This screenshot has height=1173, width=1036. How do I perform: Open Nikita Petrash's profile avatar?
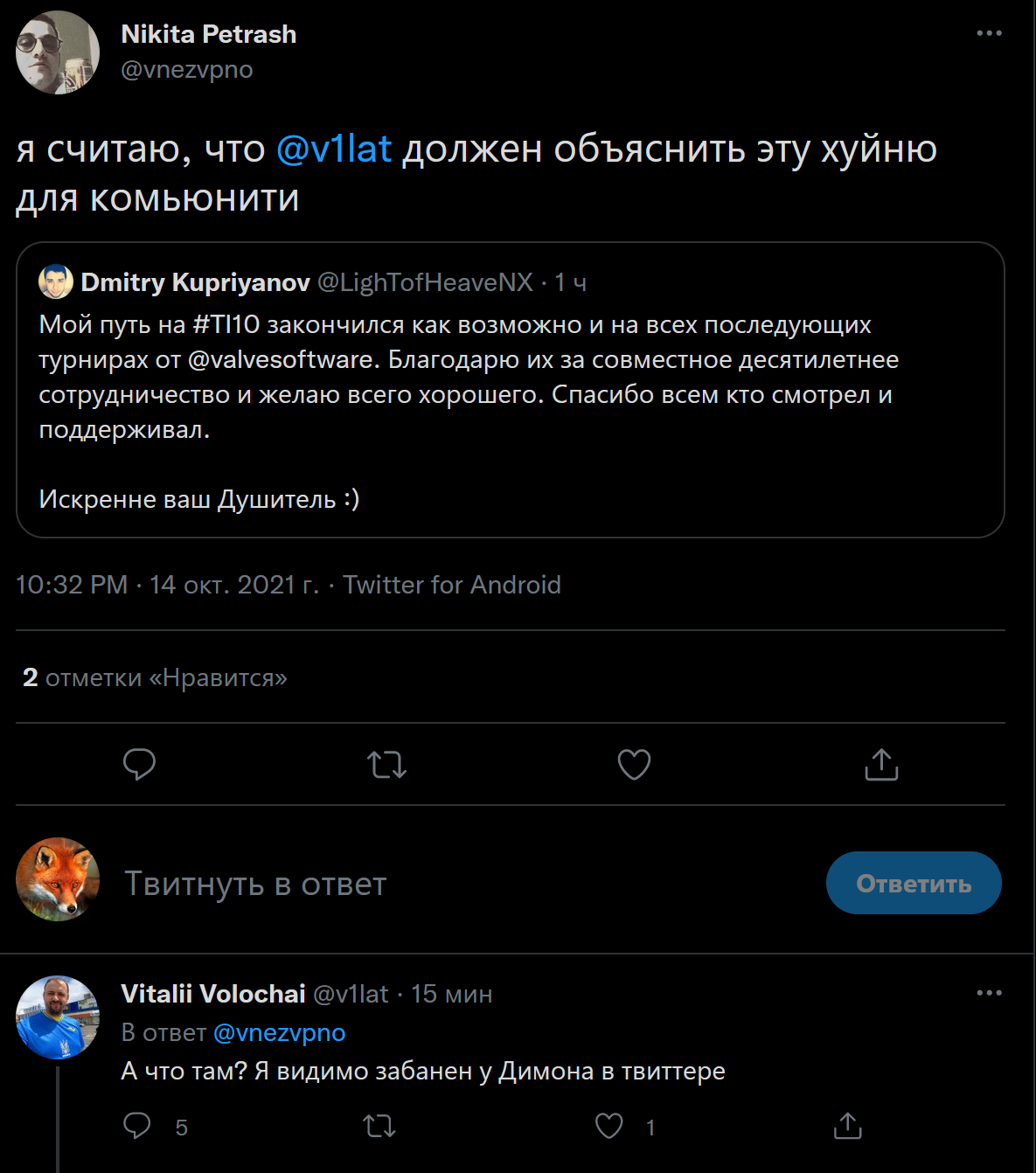(58, 52)
